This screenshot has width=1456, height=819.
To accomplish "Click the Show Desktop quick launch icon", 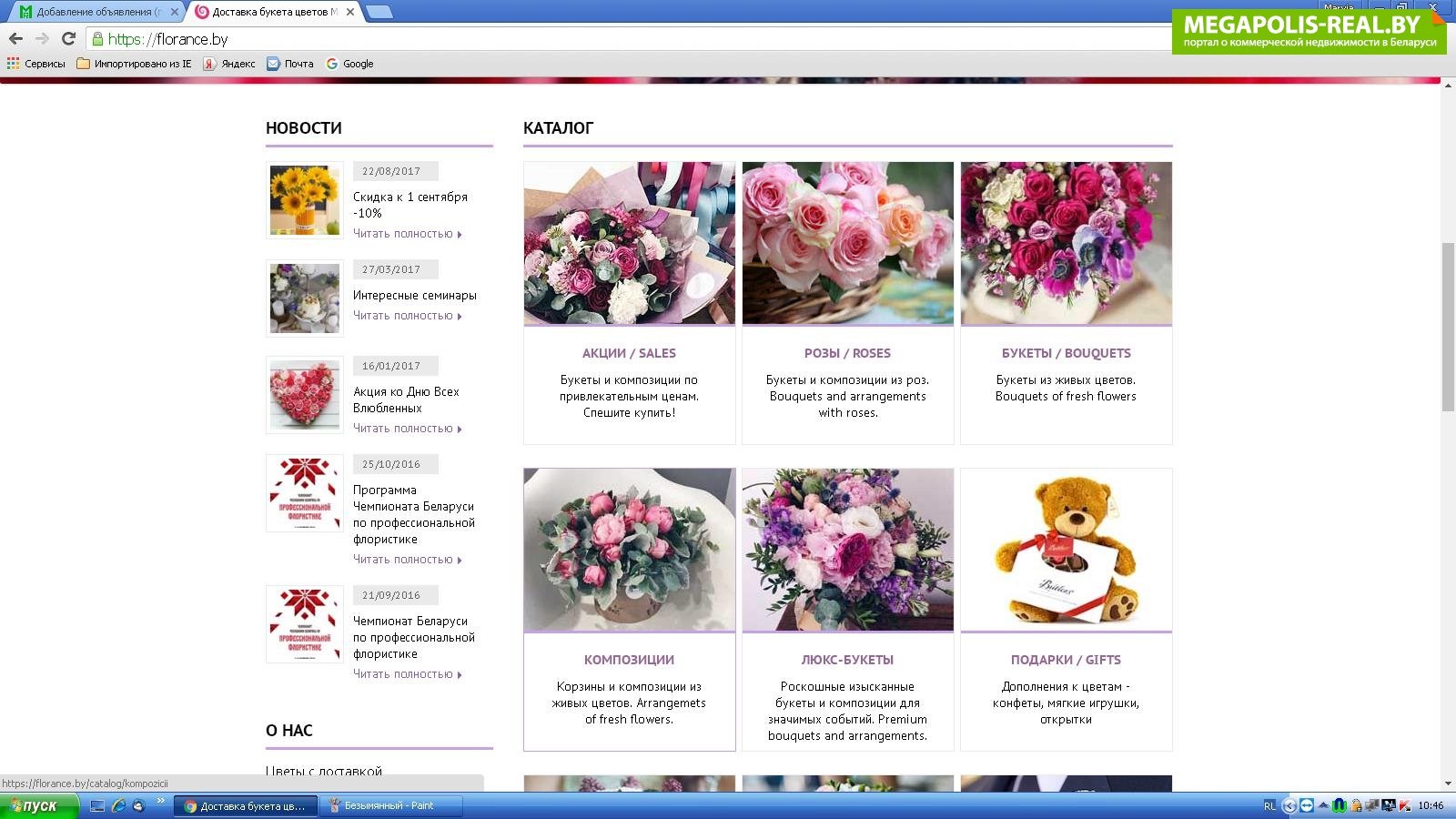I will (97, 805).
